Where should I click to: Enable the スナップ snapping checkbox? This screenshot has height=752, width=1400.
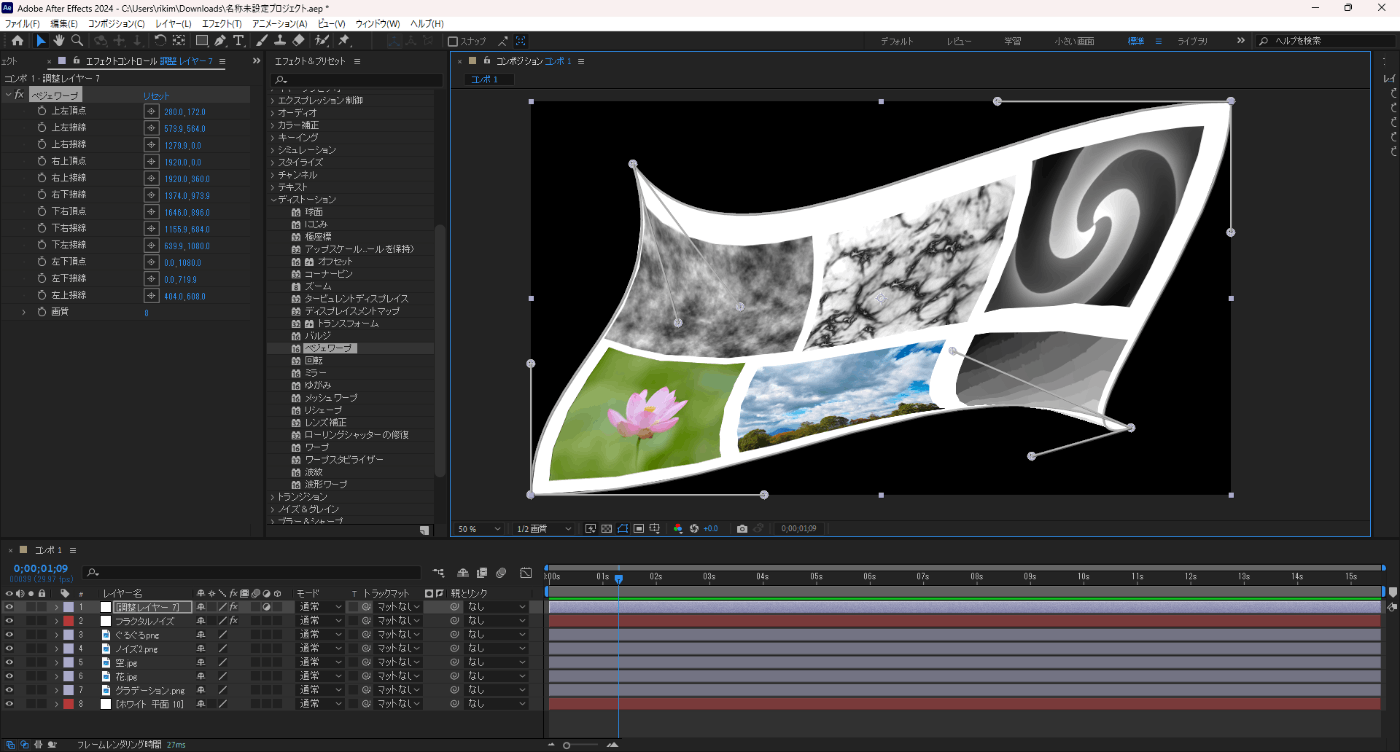click(453, 41)
